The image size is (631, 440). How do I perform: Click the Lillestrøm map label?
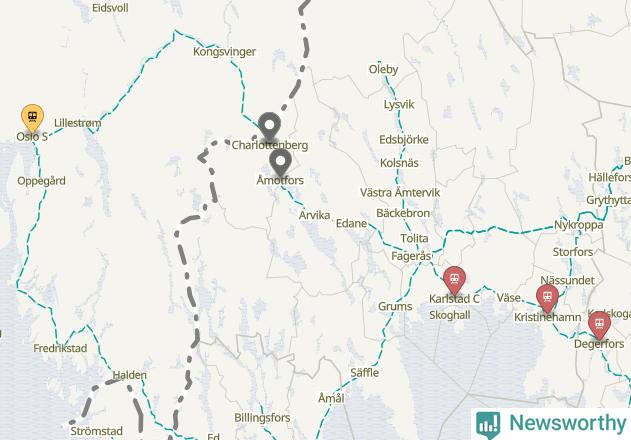click(77, 123)
